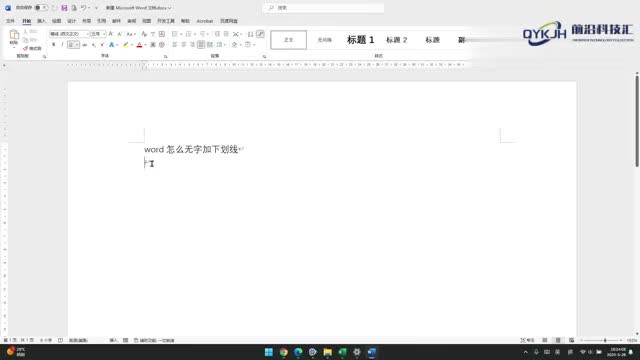
Task: Click the vertical scrollbar thumb
Action: click(x=637, y=121)
